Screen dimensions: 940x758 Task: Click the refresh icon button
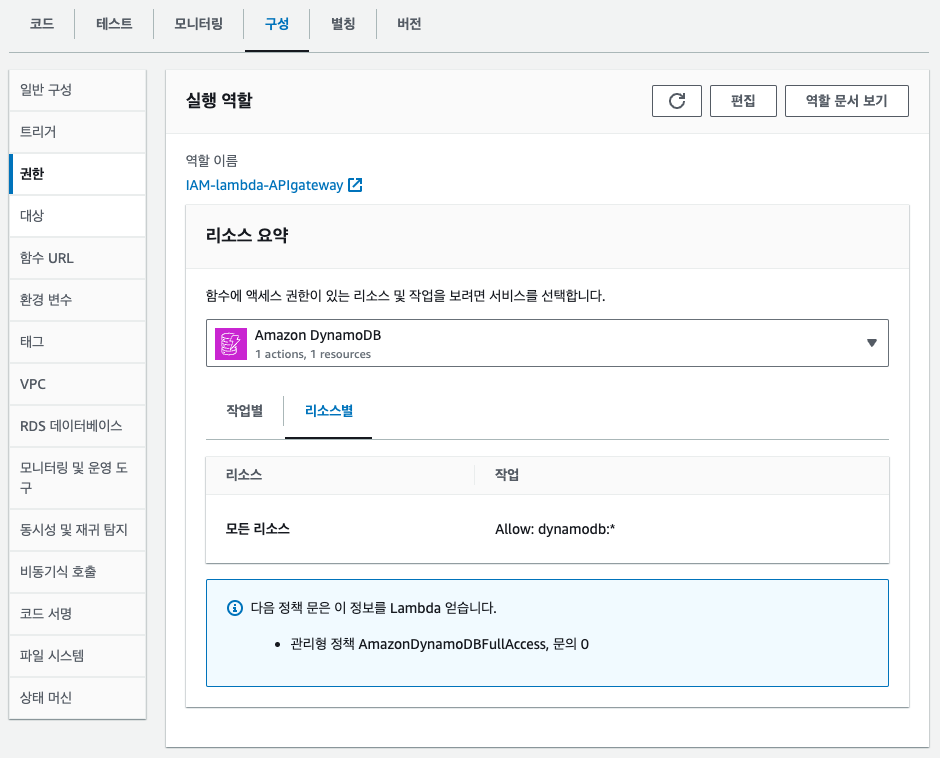pos(676,101)
